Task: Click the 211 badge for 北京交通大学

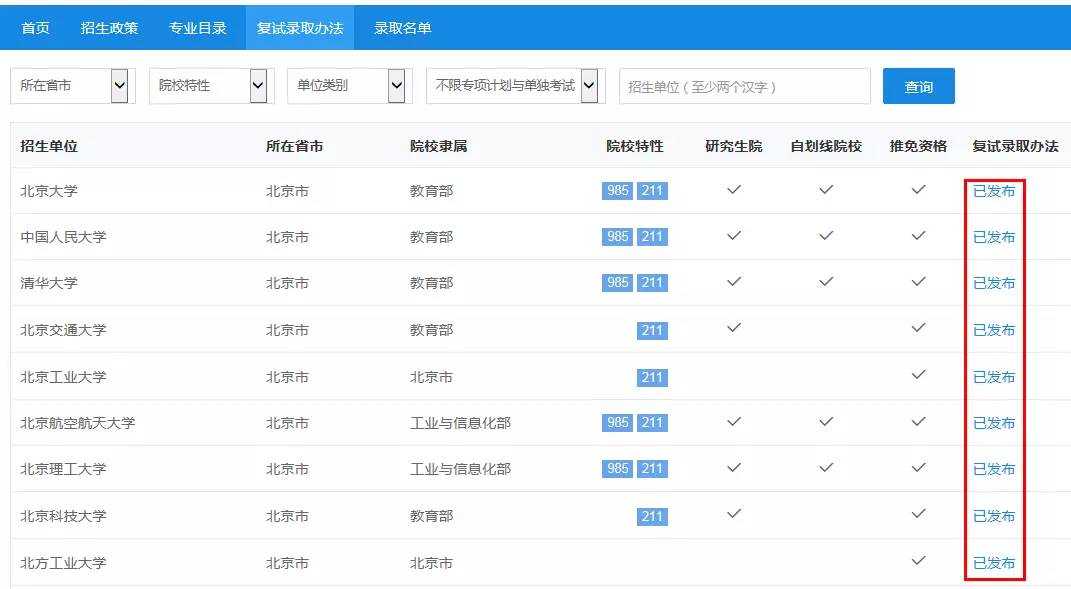Action: (x=652, y=331)
